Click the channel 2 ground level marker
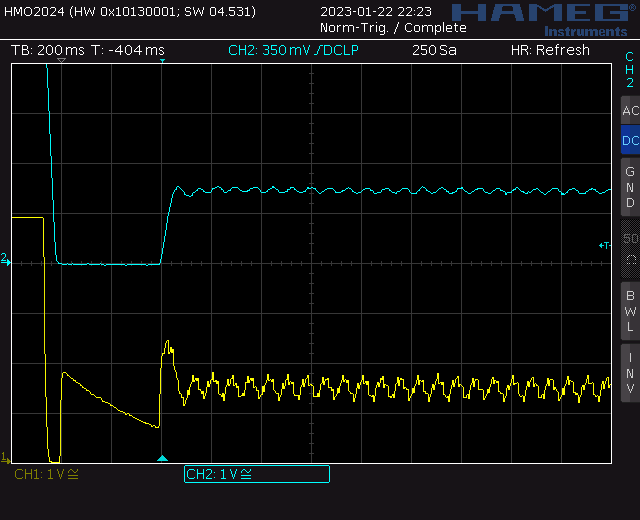 tap(5, 260)
